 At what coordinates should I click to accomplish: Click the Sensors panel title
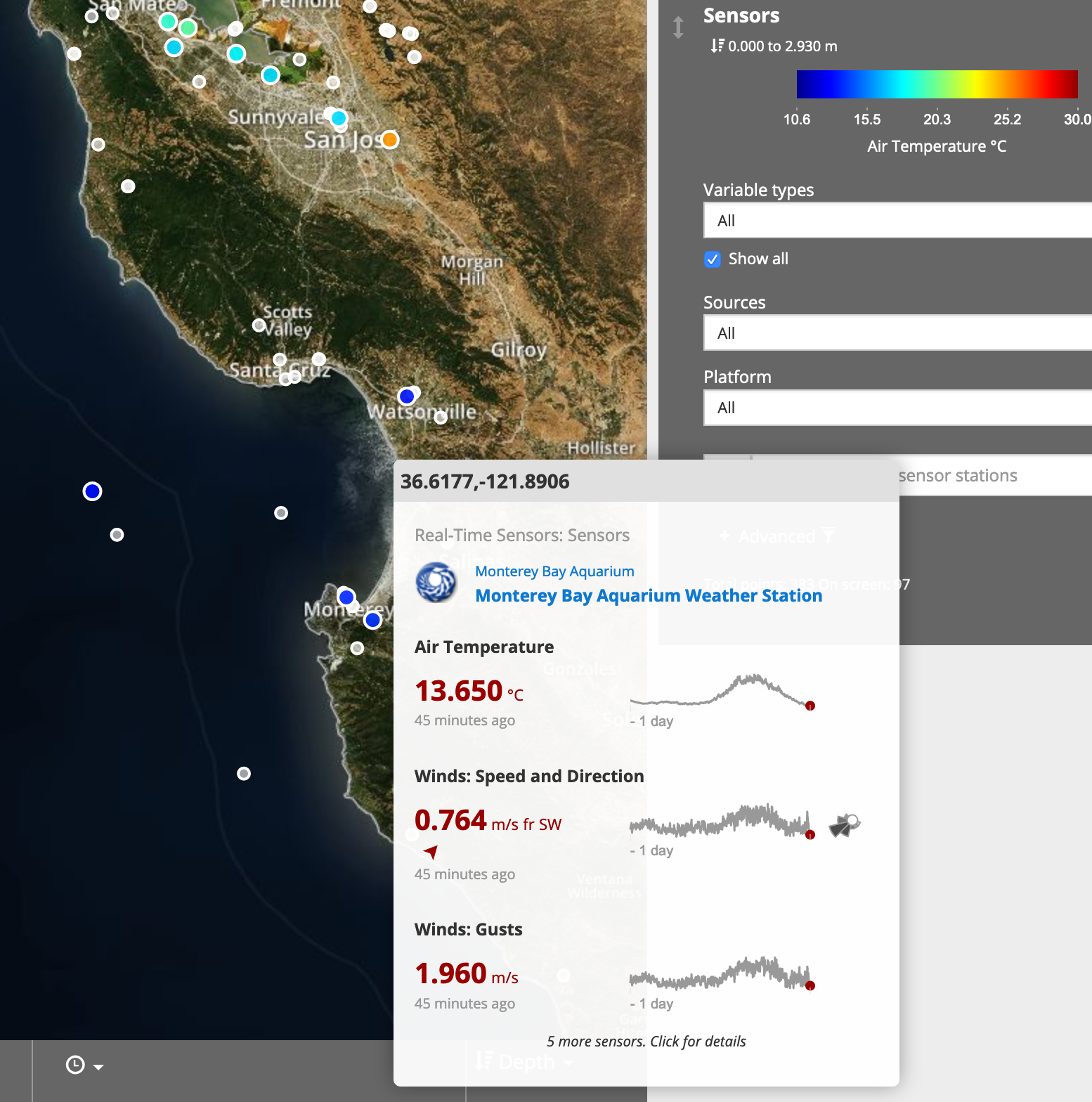point(741,15)
